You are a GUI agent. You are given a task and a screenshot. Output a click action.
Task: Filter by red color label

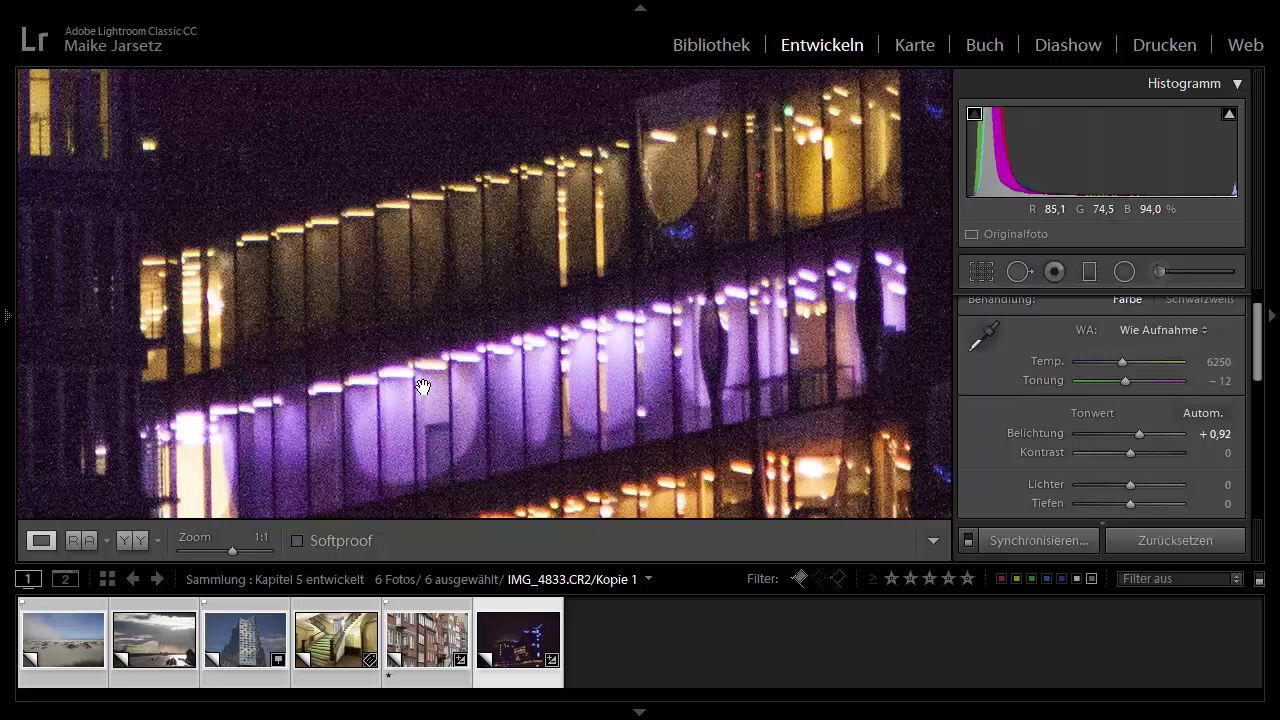(x=1001, y=579)
